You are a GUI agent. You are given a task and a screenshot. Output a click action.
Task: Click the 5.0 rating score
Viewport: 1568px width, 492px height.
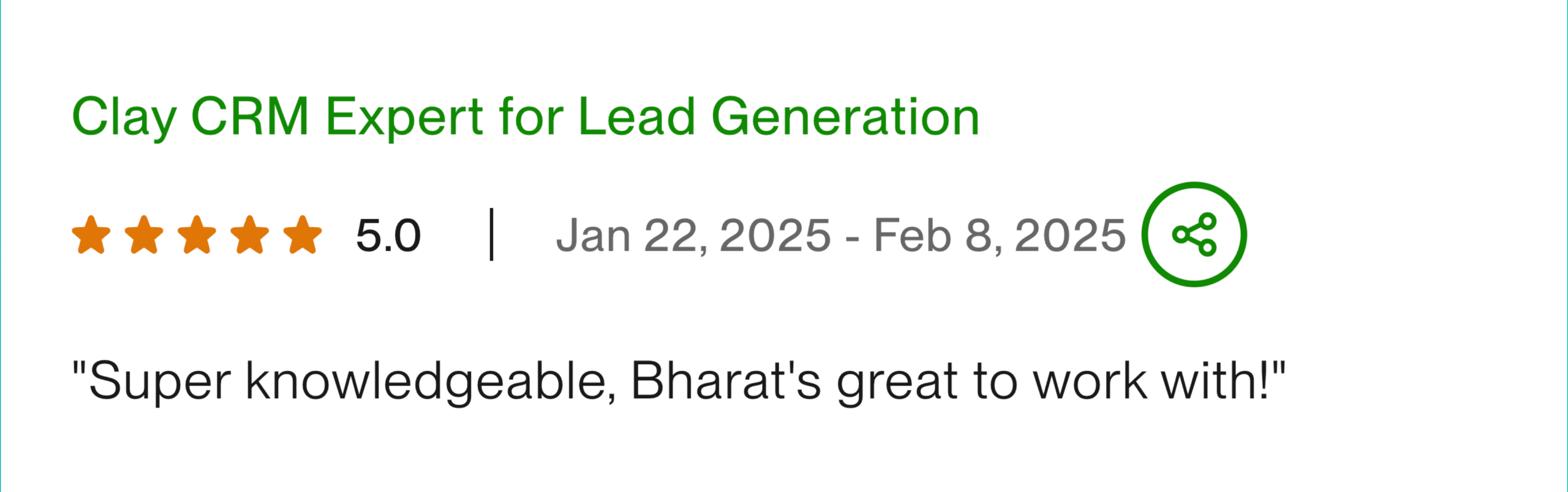pos(388,236)
